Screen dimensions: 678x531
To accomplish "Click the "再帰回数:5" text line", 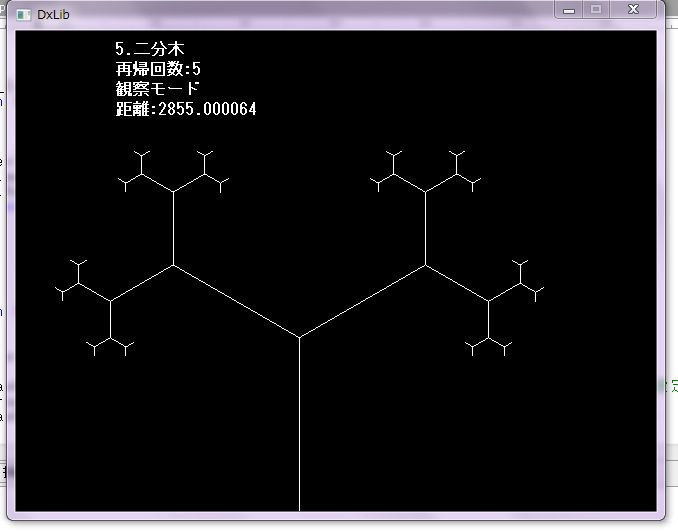I will [x=158, y=69].
